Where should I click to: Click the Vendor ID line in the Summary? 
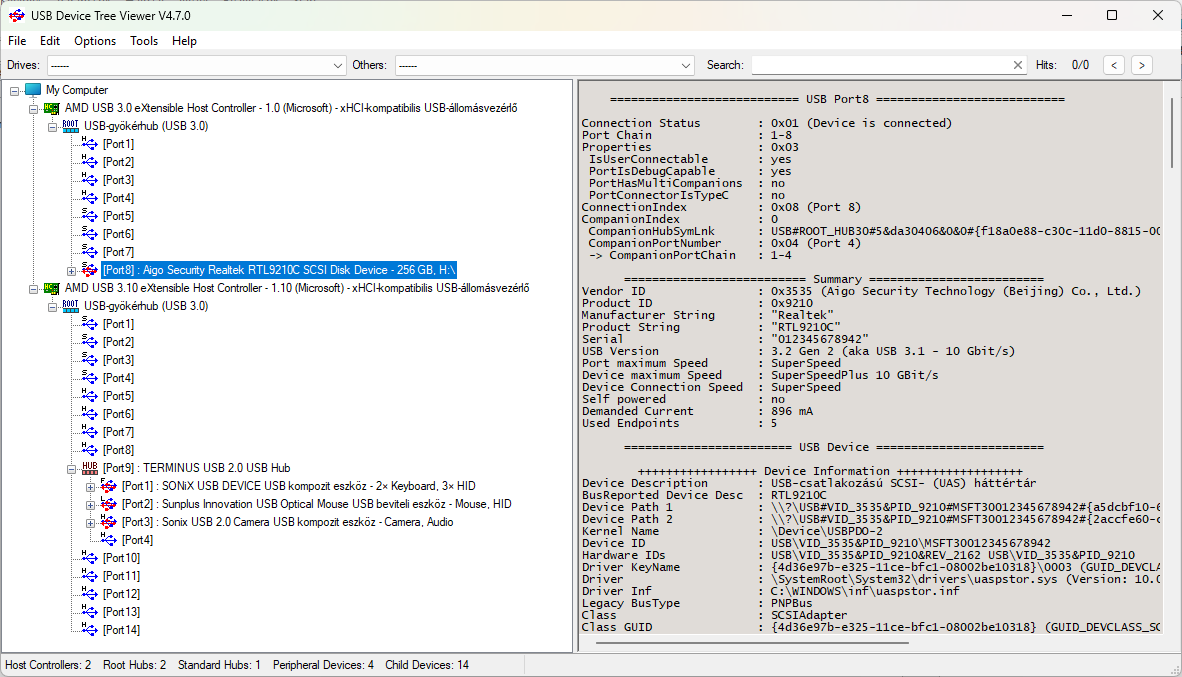[861, 291]
